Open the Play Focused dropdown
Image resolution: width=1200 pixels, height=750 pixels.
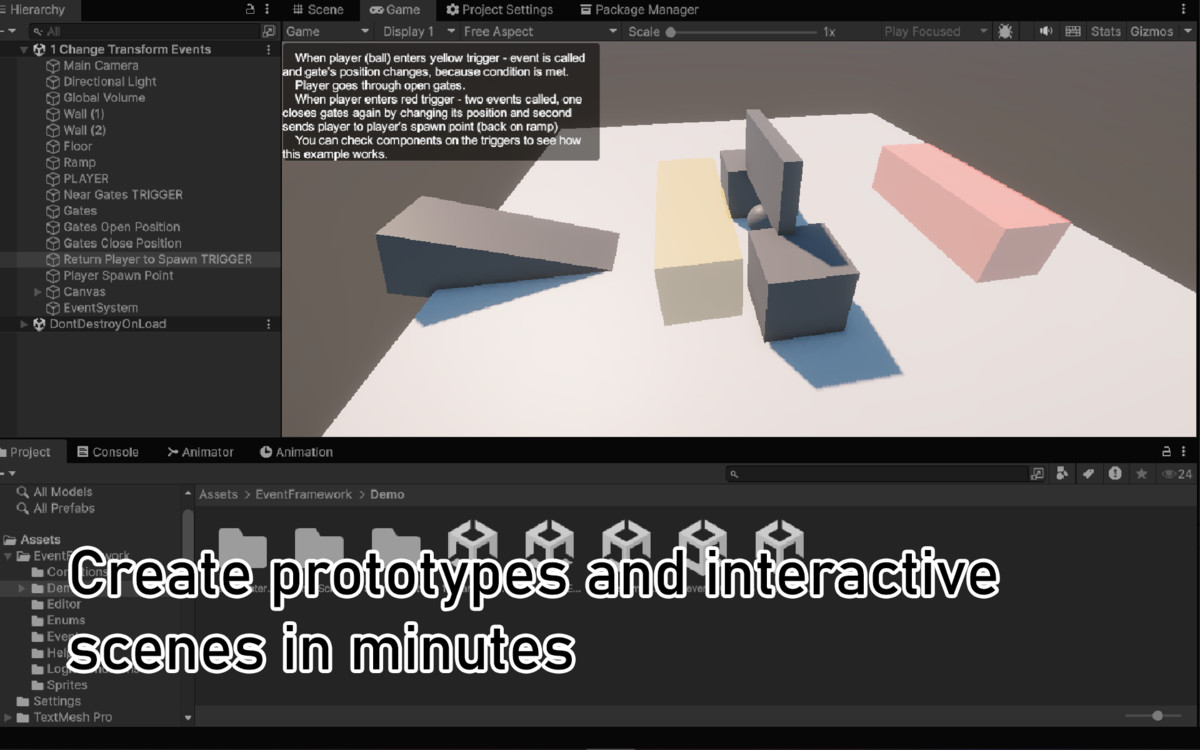click(935, 31)
